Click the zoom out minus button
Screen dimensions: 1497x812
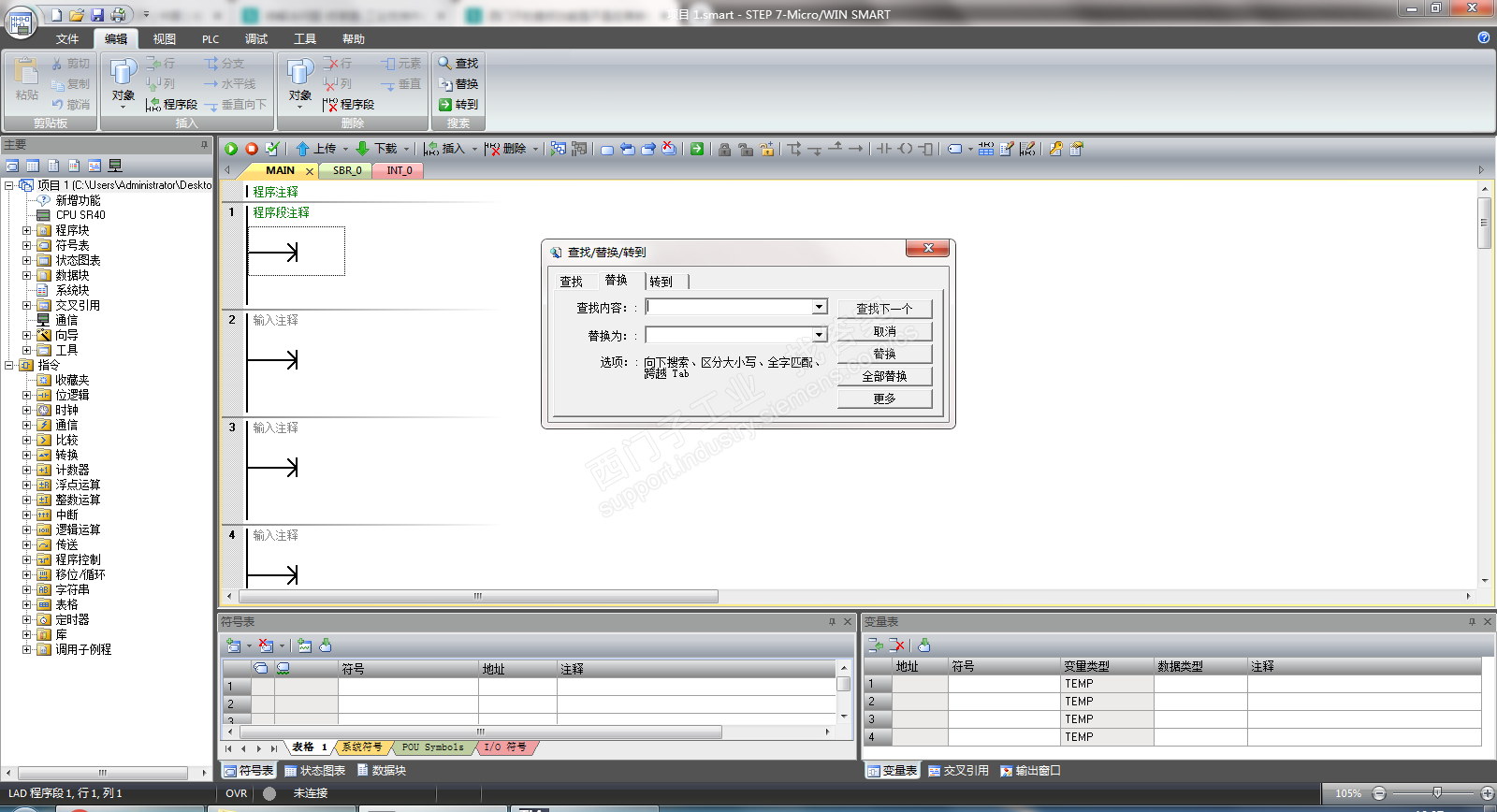point(1378,793)
